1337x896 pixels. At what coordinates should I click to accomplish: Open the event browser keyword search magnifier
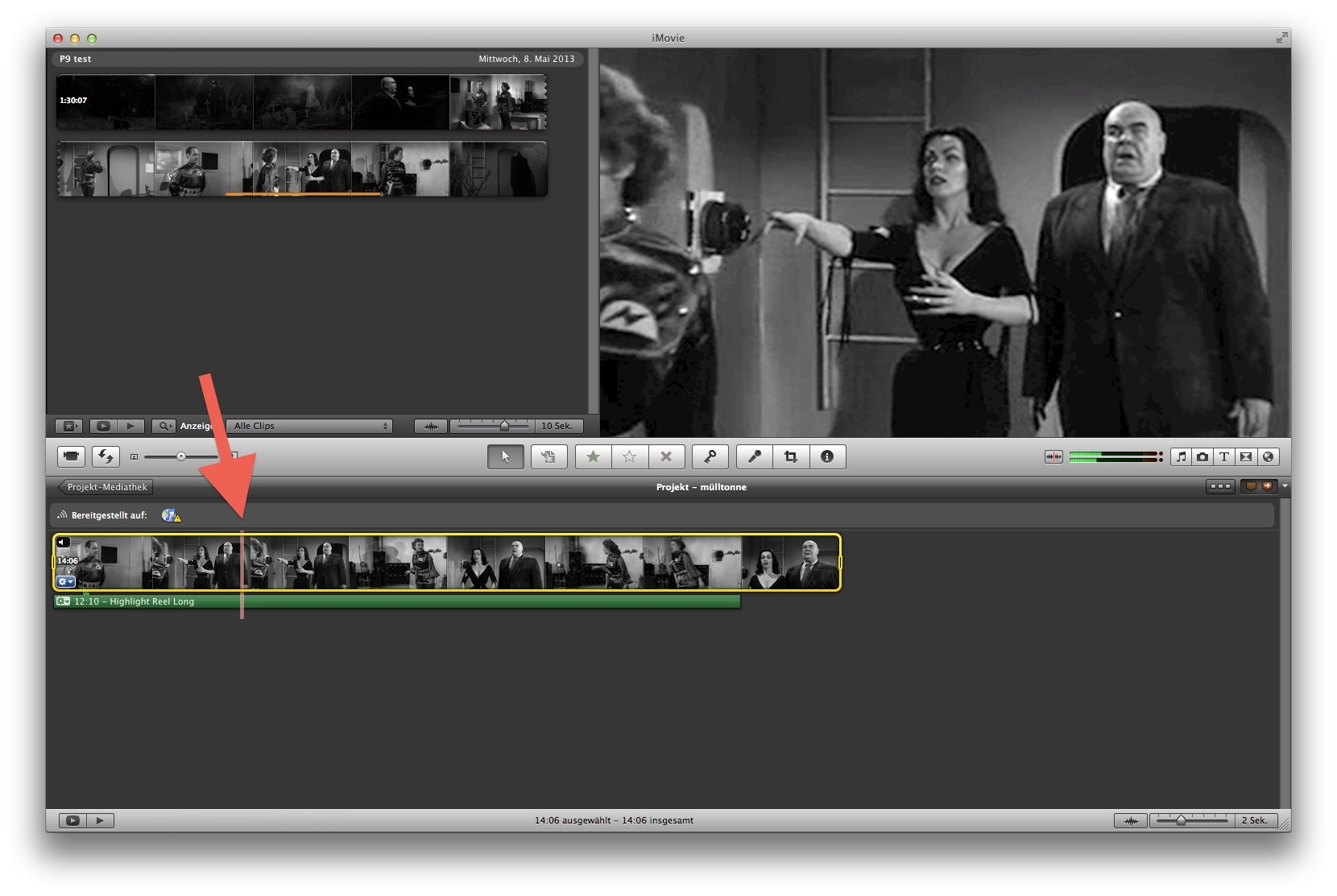pos(164,426)
